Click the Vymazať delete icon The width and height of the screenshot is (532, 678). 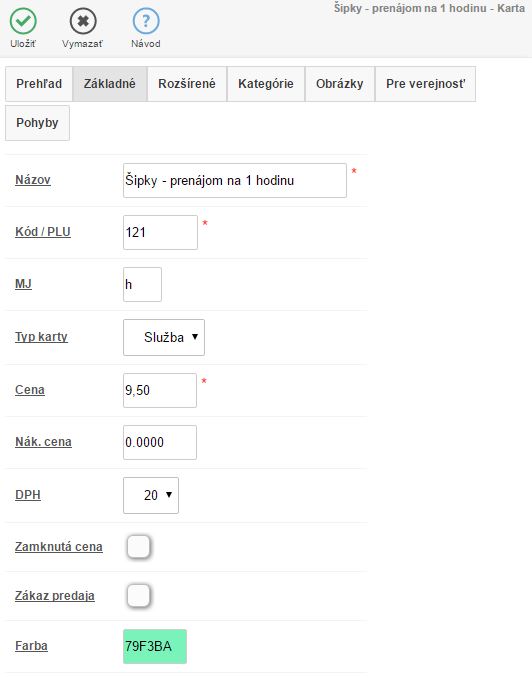pyautogui.click(x=83, y=21)
